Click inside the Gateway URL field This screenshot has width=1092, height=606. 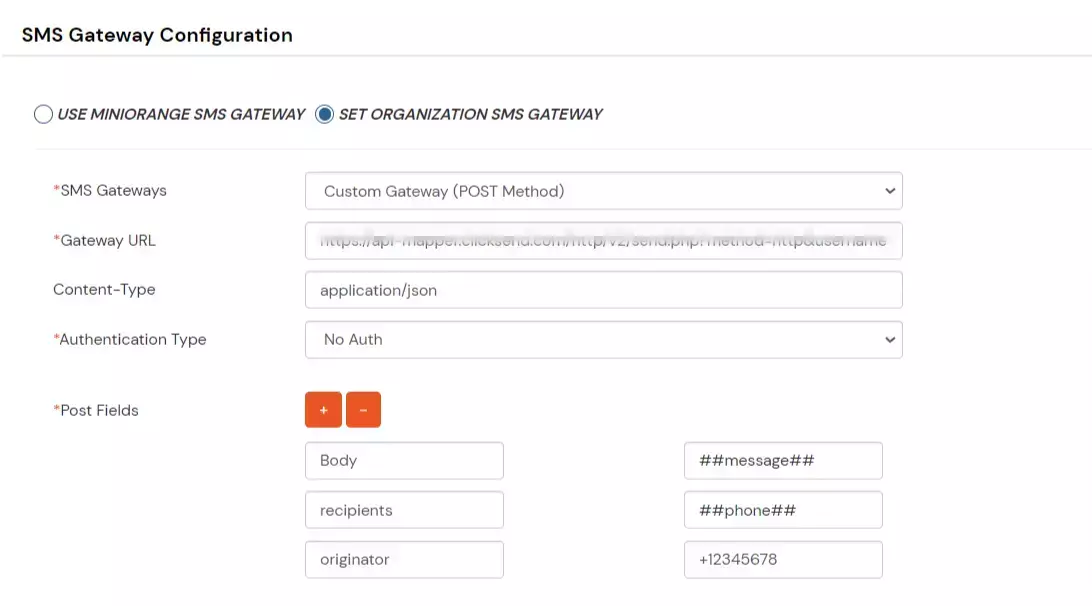tap(602, 240)
